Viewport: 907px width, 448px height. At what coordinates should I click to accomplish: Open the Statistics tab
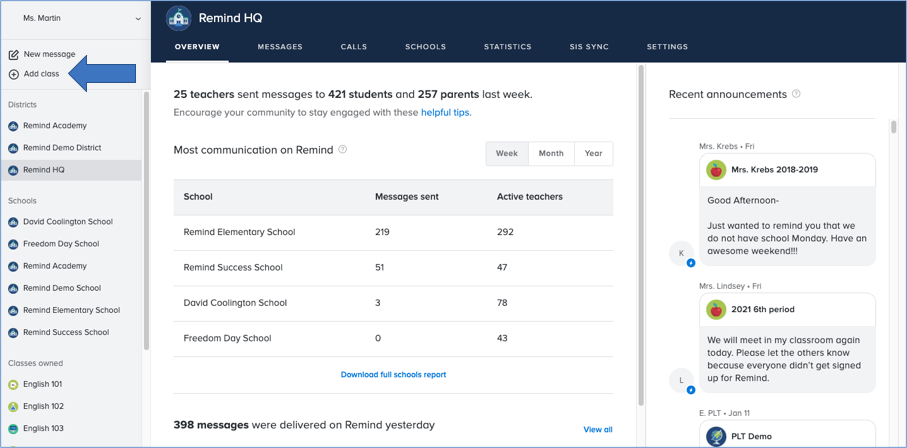[508, 47]
